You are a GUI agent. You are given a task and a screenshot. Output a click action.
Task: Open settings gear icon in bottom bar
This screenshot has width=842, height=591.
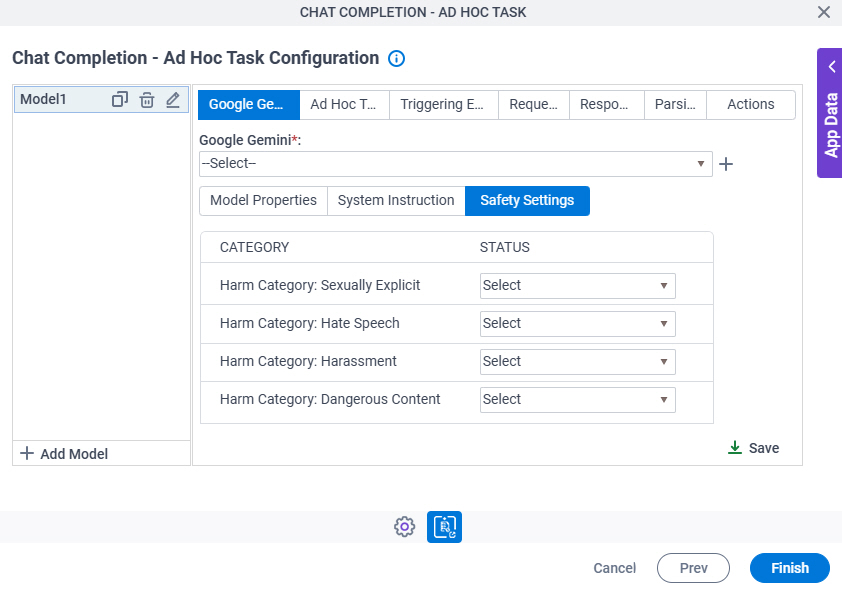(x=404, y=527)
